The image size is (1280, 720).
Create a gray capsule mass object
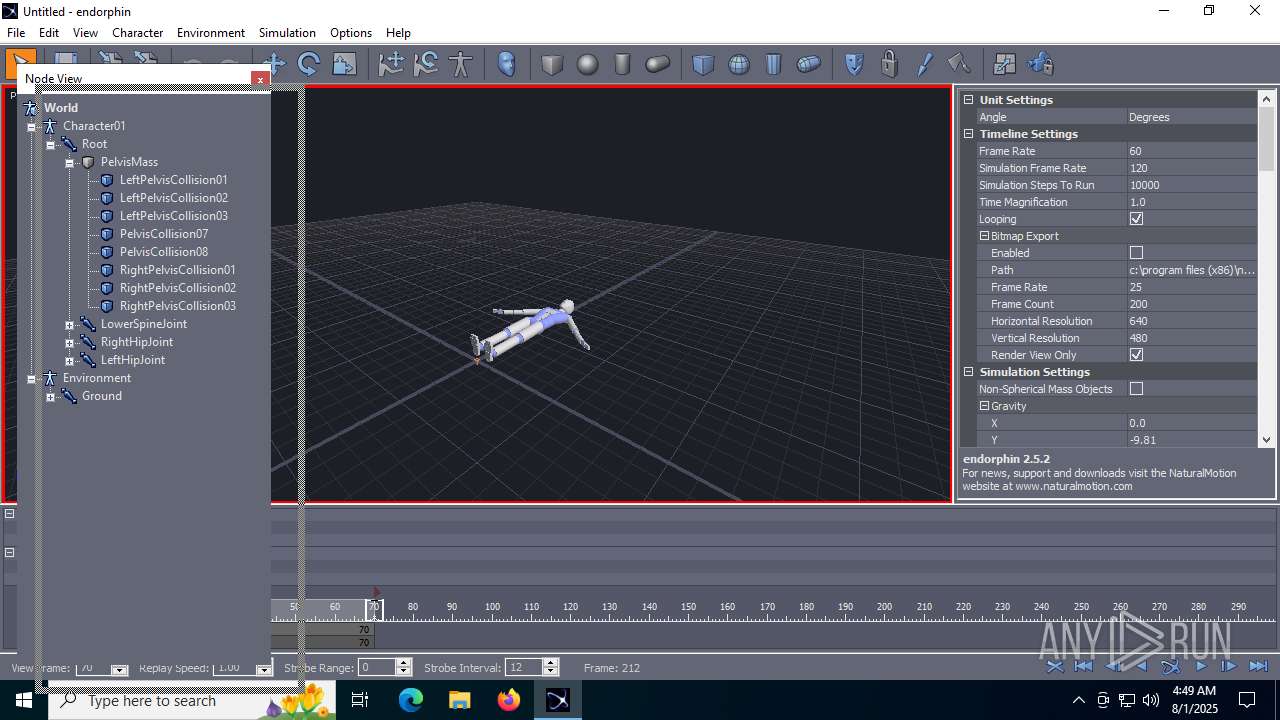tap(658, 64)
